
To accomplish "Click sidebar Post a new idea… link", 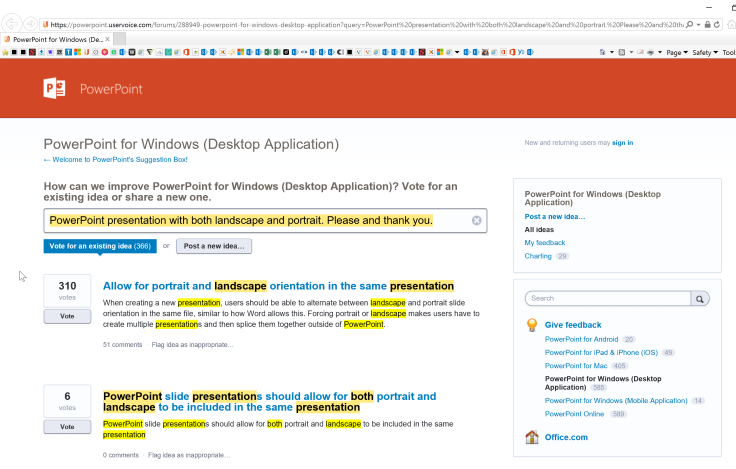I will [x=555, y=216].
